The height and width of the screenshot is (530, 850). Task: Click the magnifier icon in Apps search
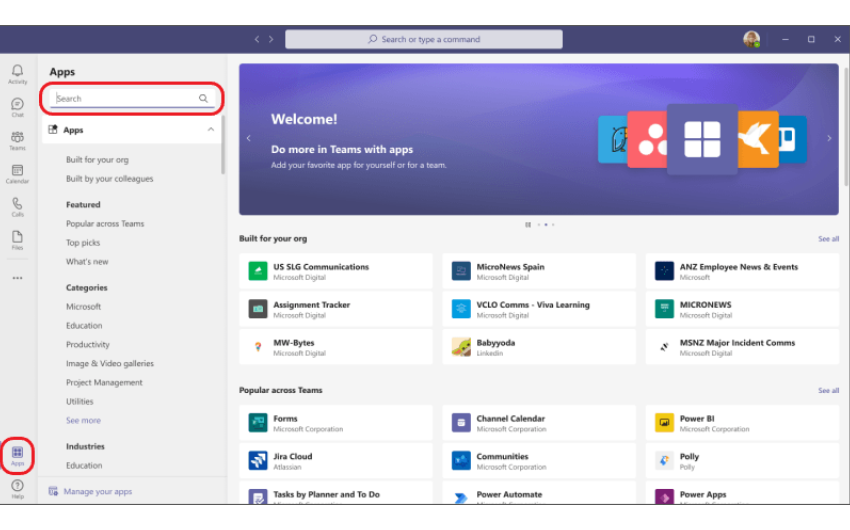click(x=203, y=98)
